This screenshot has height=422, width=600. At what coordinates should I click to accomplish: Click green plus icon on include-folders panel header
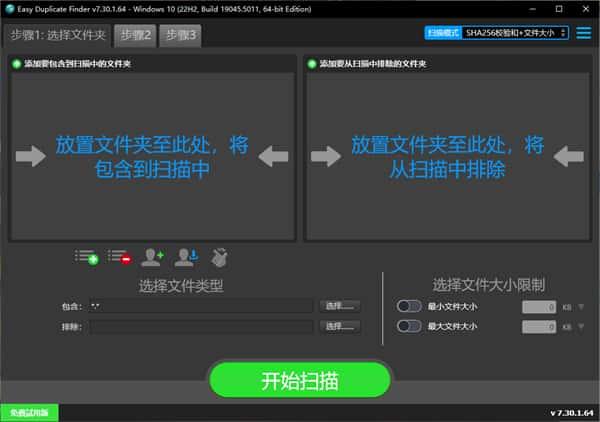[x=16, y=64]
